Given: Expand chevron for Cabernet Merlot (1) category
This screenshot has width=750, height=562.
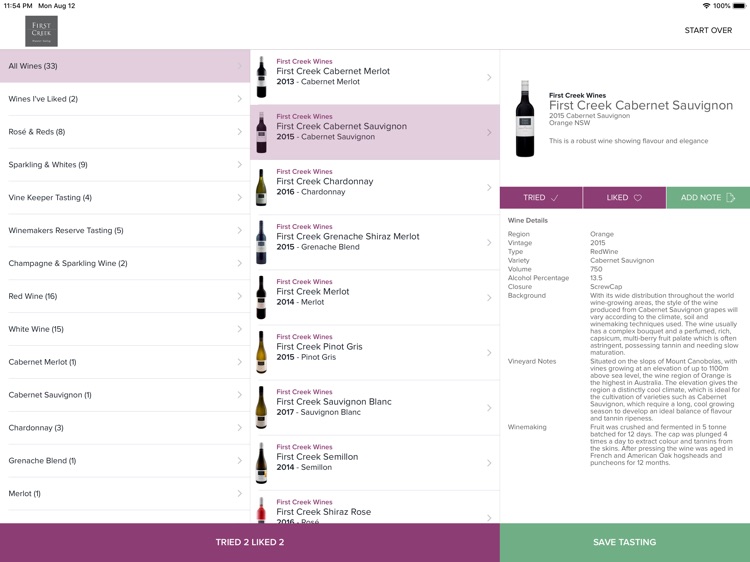Looking at the screenshot, I should pyautogui.click(x=240, y=362).
